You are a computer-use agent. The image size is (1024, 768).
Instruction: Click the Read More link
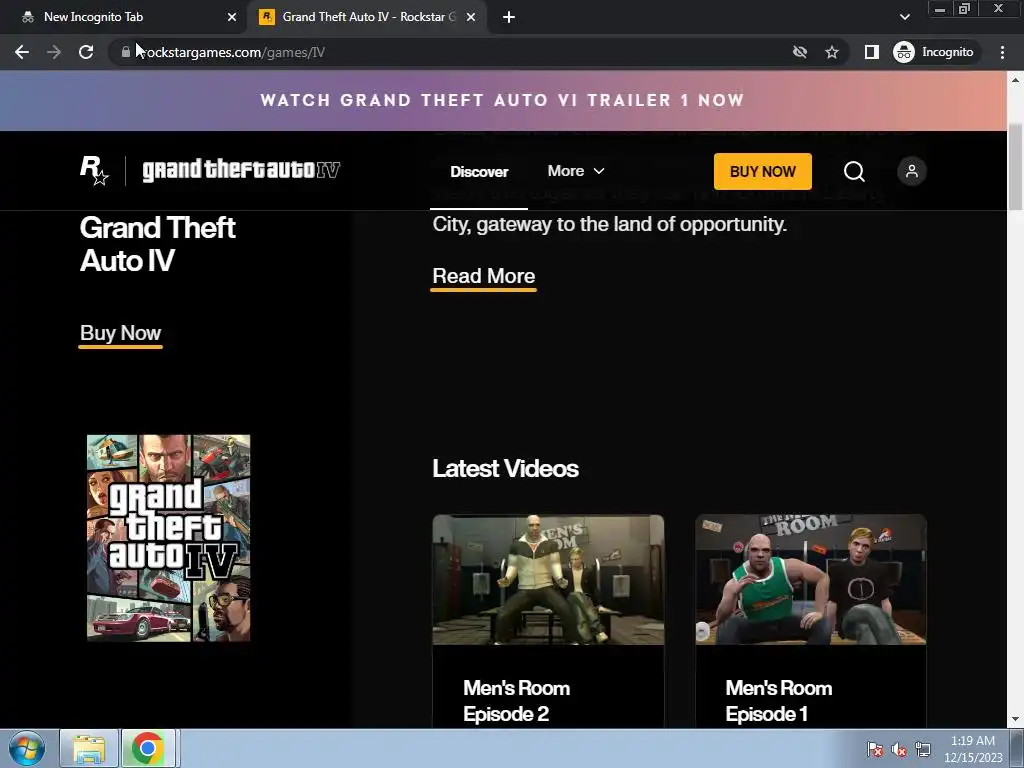(x=483, y=276)
